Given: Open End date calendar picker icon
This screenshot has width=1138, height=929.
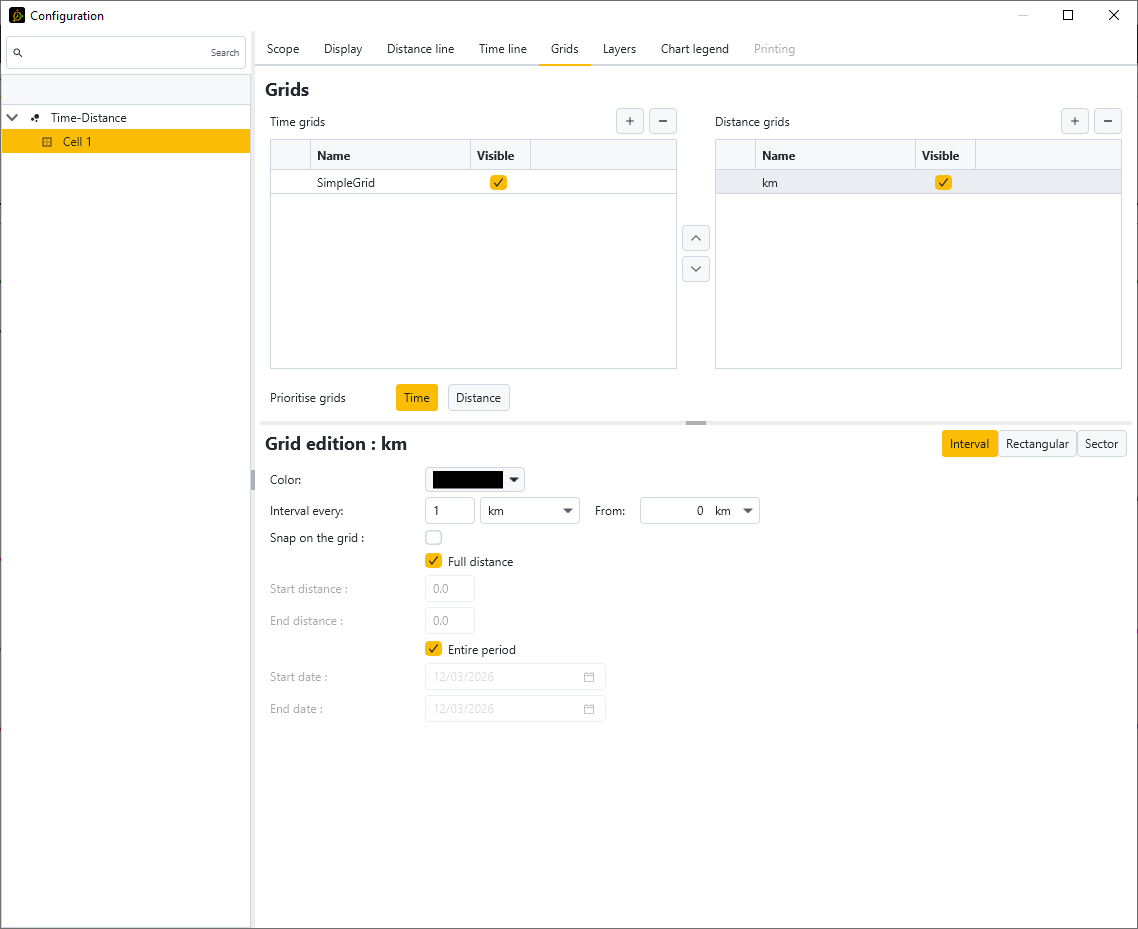Looking at the screenshot, I should (589, 709).
